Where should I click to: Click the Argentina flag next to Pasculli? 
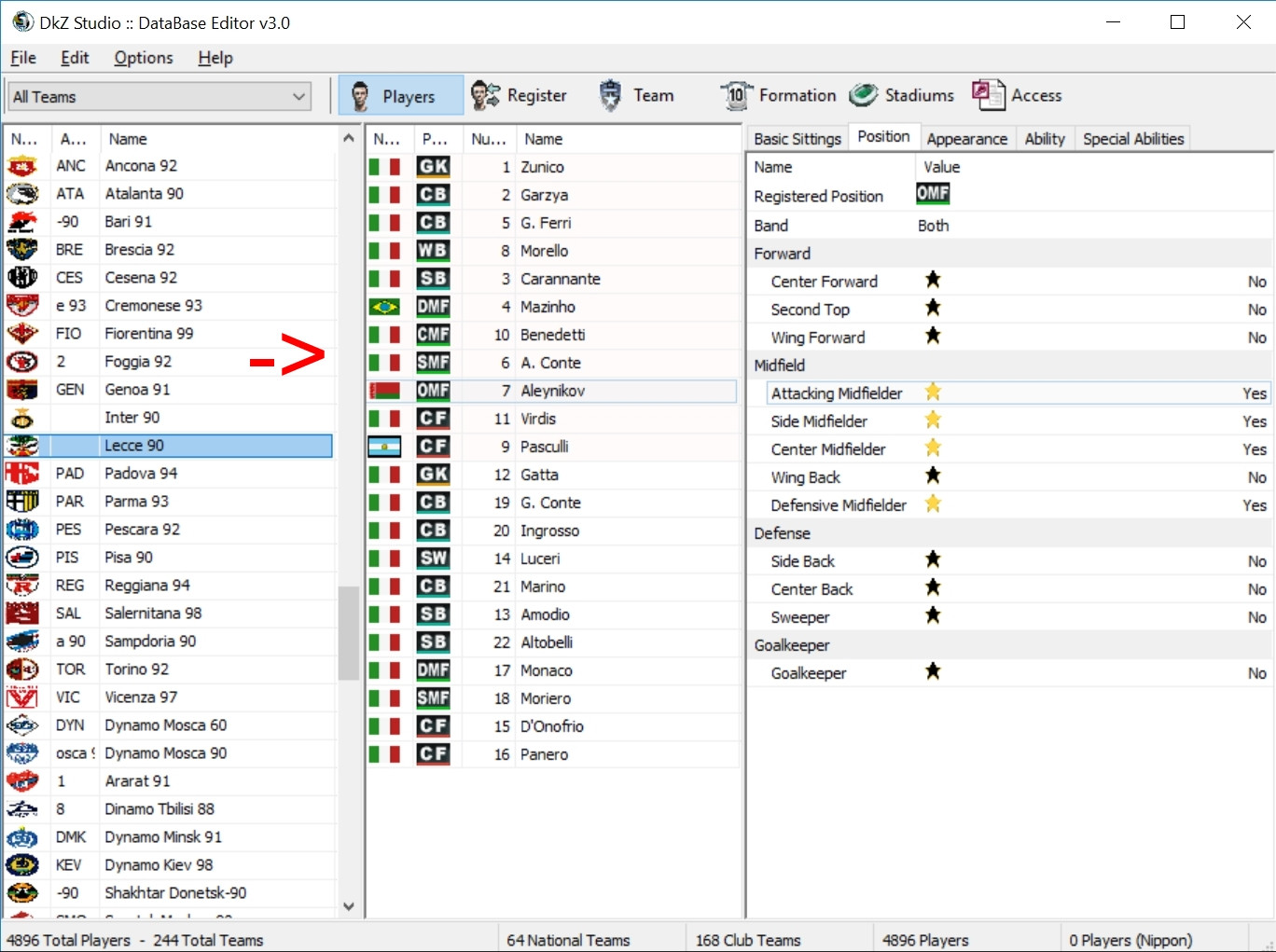(384, 447)
